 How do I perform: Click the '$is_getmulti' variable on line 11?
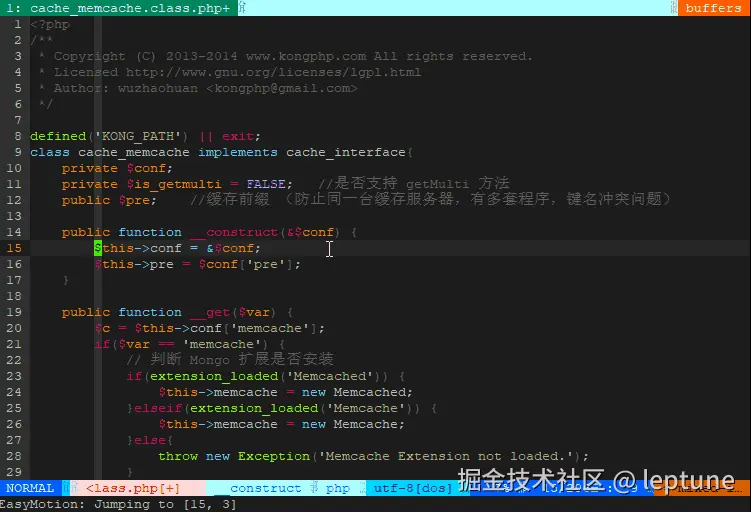tap(174, 184)
